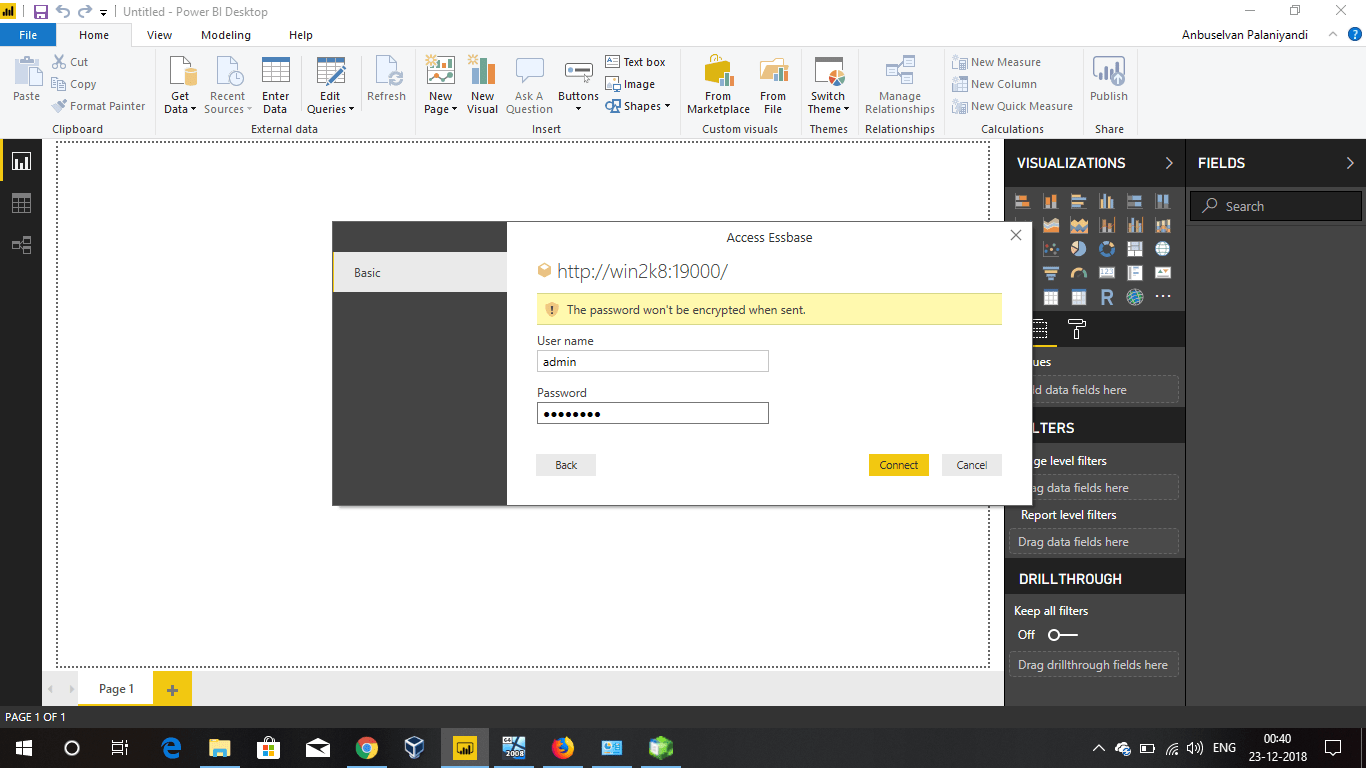Select the Clustered bar chart visualization
Screen dimensions: 1366x768
[x=1079, y=201]
